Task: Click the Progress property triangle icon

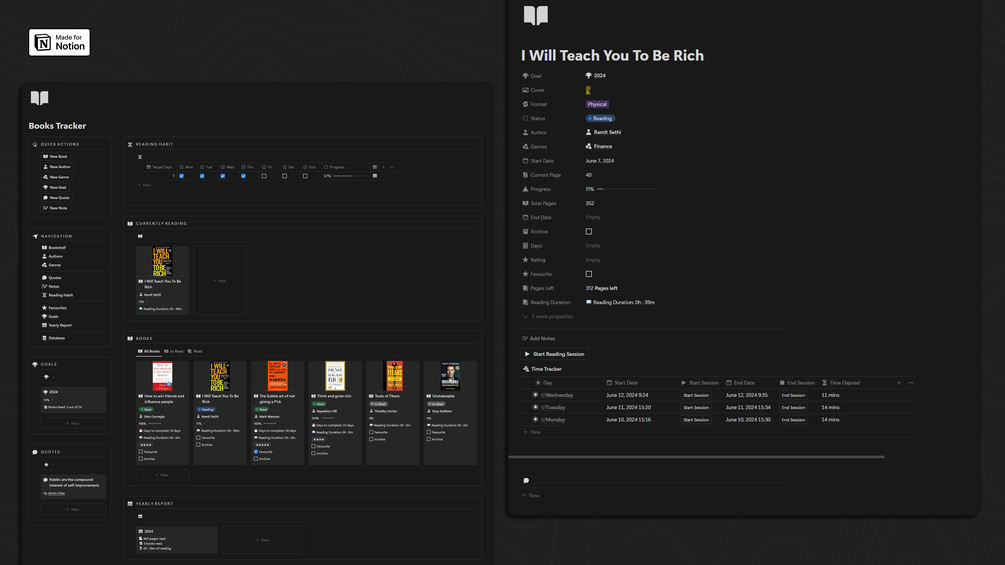Action: (x=526, y=189)
